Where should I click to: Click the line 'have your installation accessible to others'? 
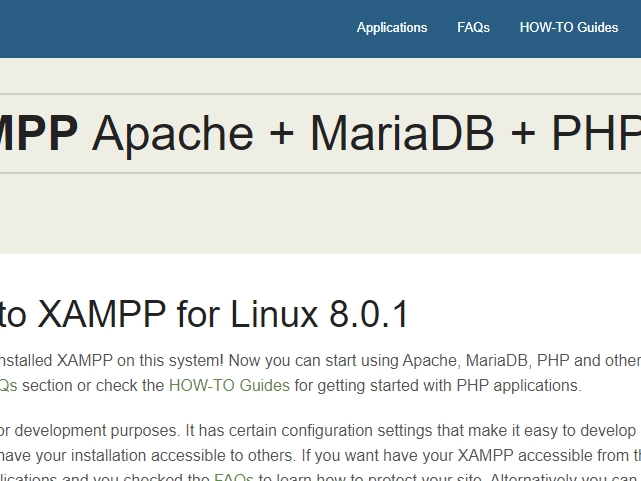320,455
